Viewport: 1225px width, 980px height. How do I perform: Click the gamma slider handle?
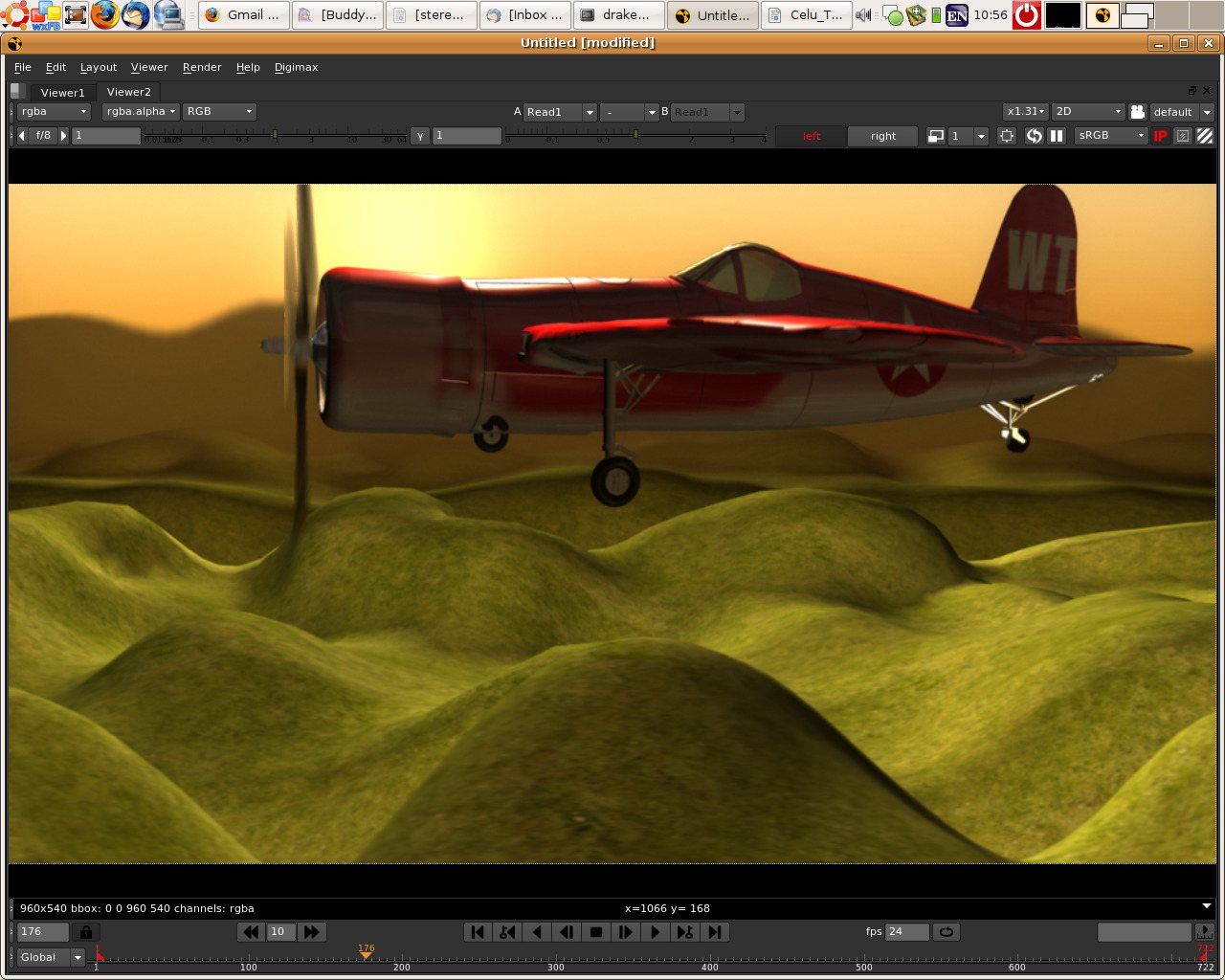click(x=635, y=135)
